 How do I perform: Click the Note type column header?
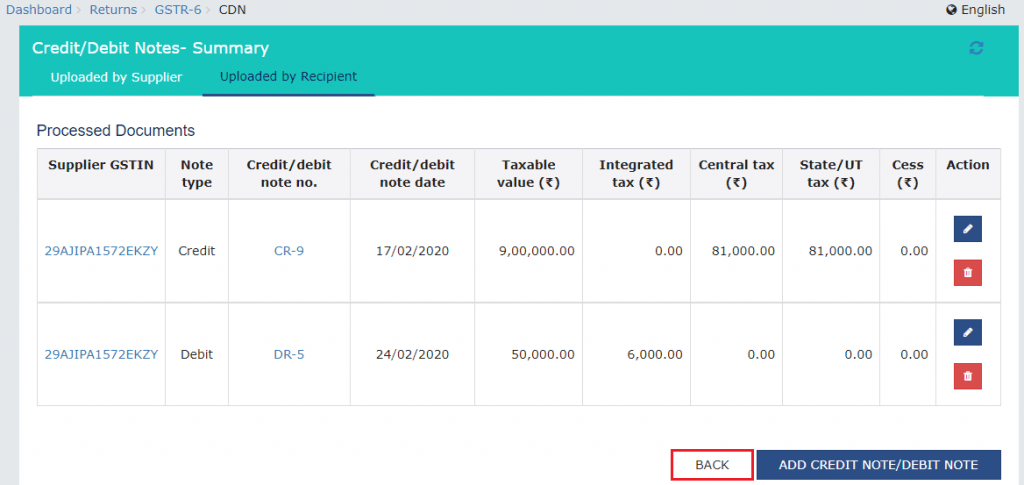click(x=197, y=174)
